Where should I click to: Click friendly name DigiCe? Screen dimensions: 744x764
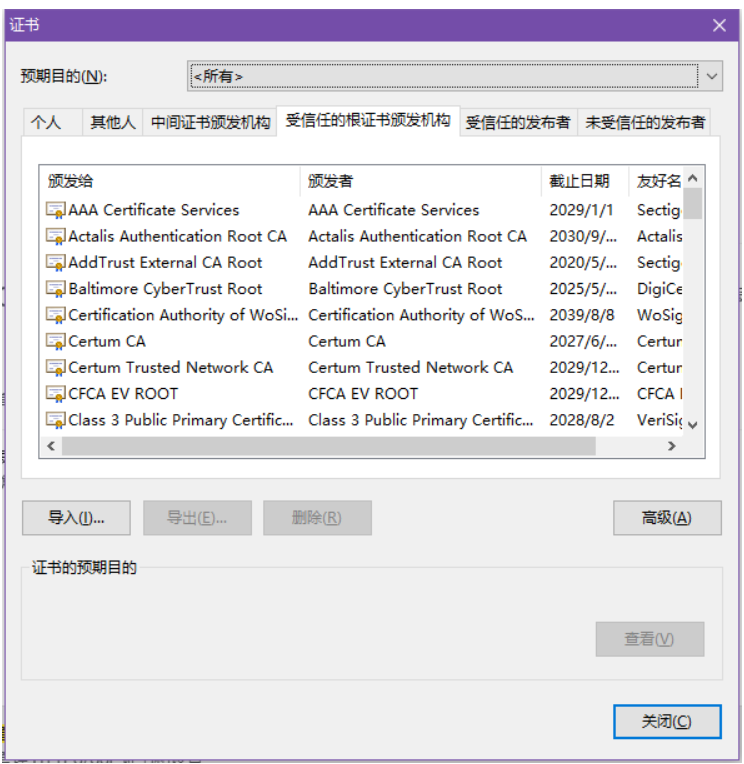coord(660,289)
